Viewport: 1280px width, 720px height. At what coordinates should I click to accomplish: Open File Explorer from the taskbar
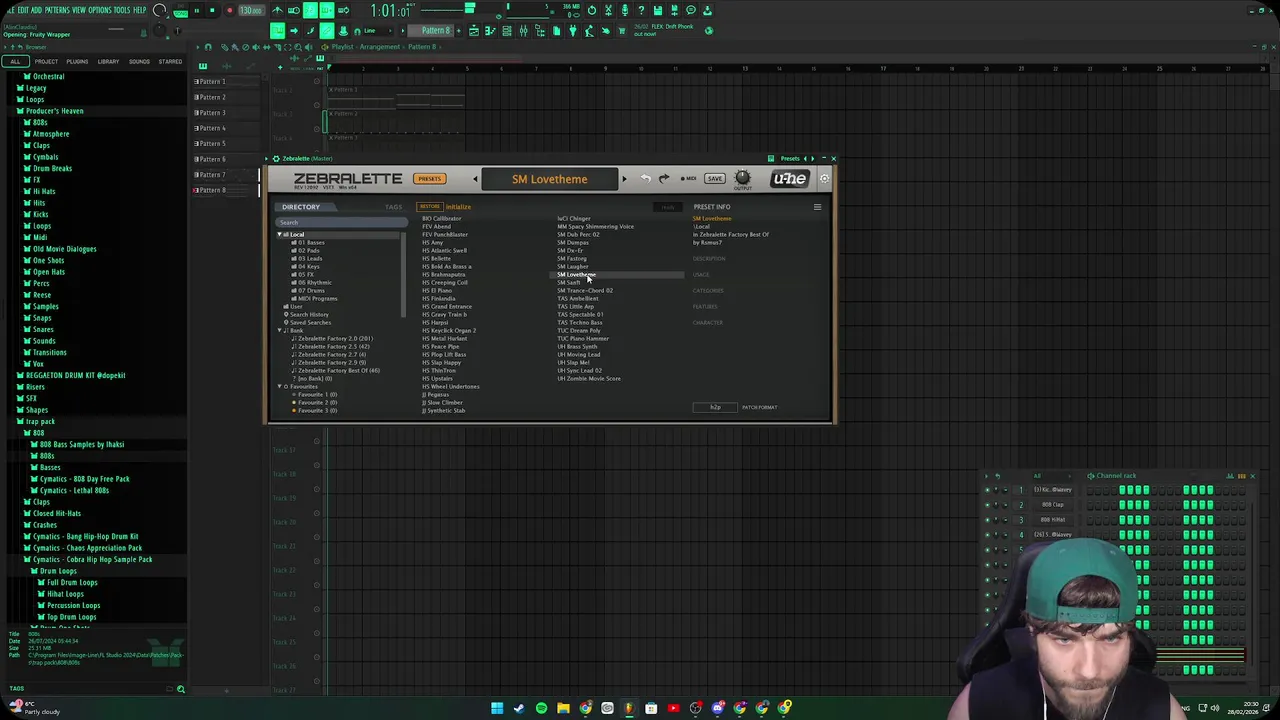click(x=563, y=709)
